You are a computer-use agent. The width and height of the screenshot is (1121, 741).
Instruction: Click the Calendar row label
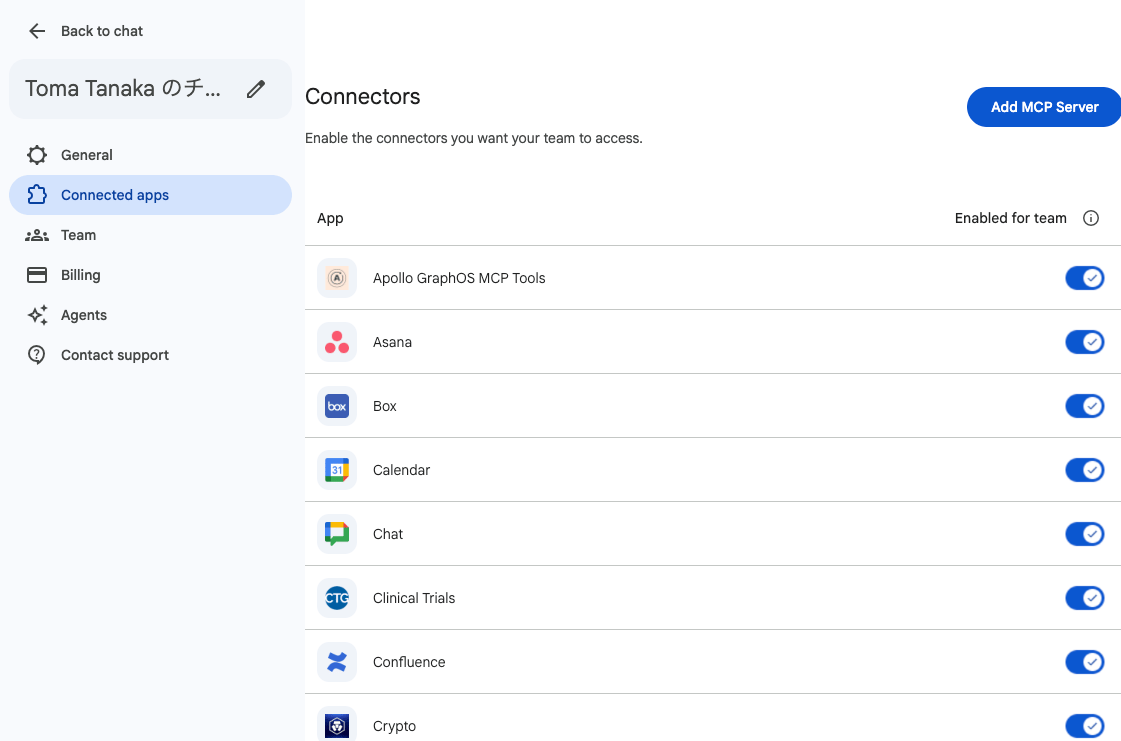[x=402, y=470]
